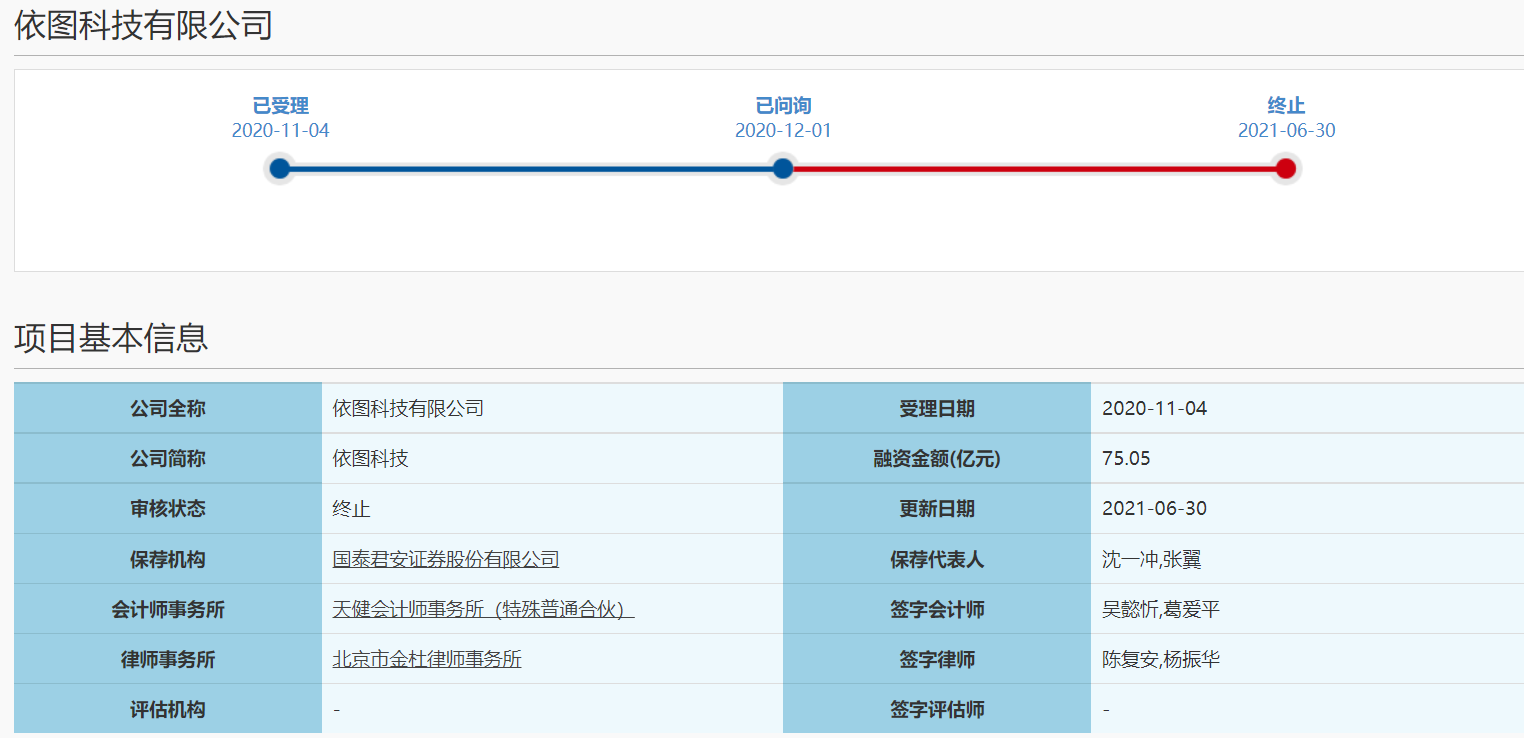Click the 受理日期 header cell
This screenshot has height=738, width=1524.
click(x=937, y=408)
